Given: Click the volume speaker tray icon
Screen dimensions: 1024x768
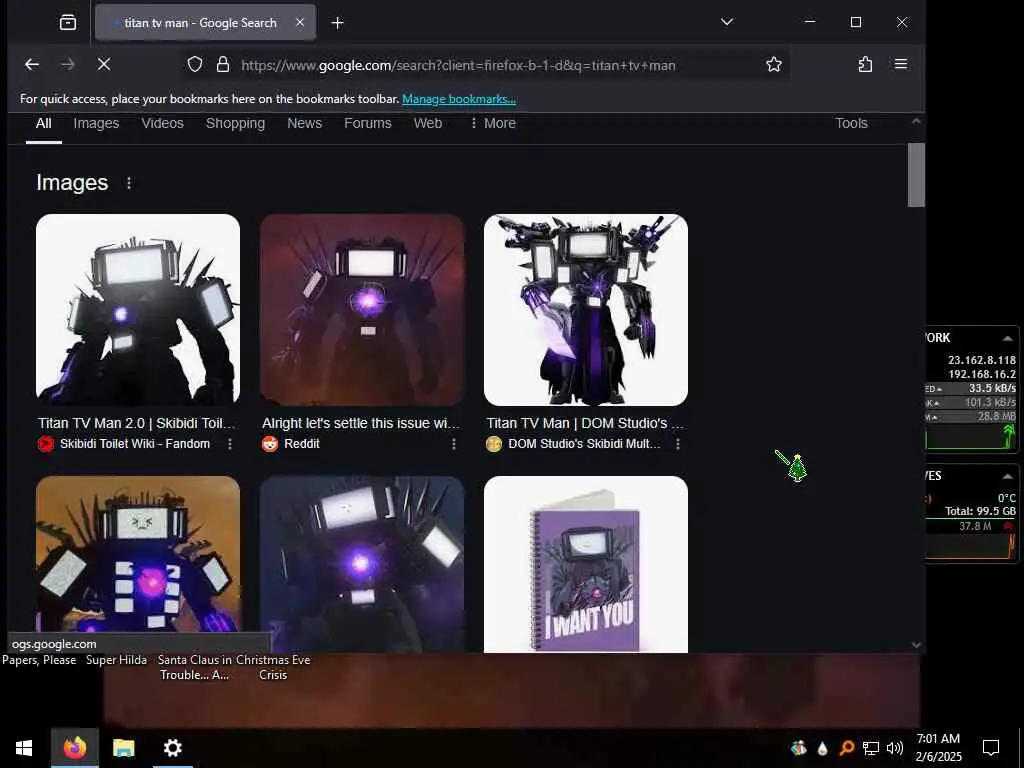Looking at the screenshot, I should point(895,748).
